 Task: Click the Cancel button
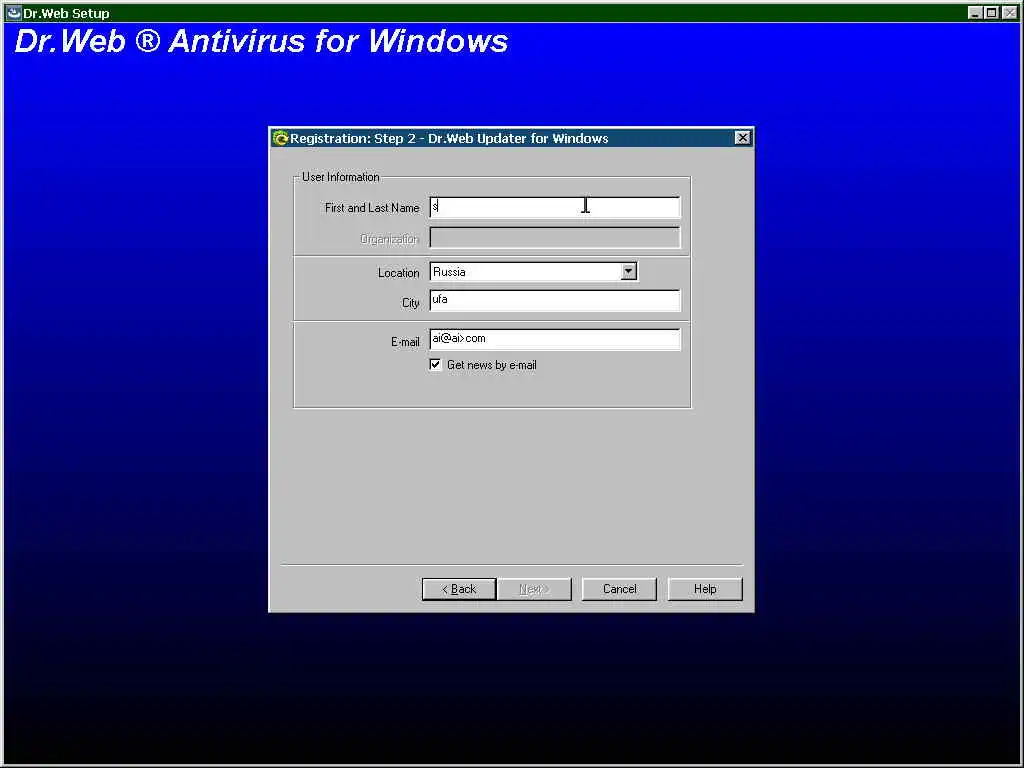point(619,589)
